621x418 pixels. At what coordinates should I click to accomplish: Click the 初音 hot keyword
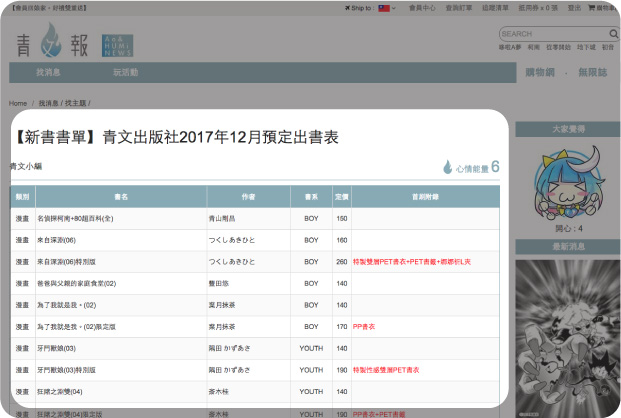point(608,47)
